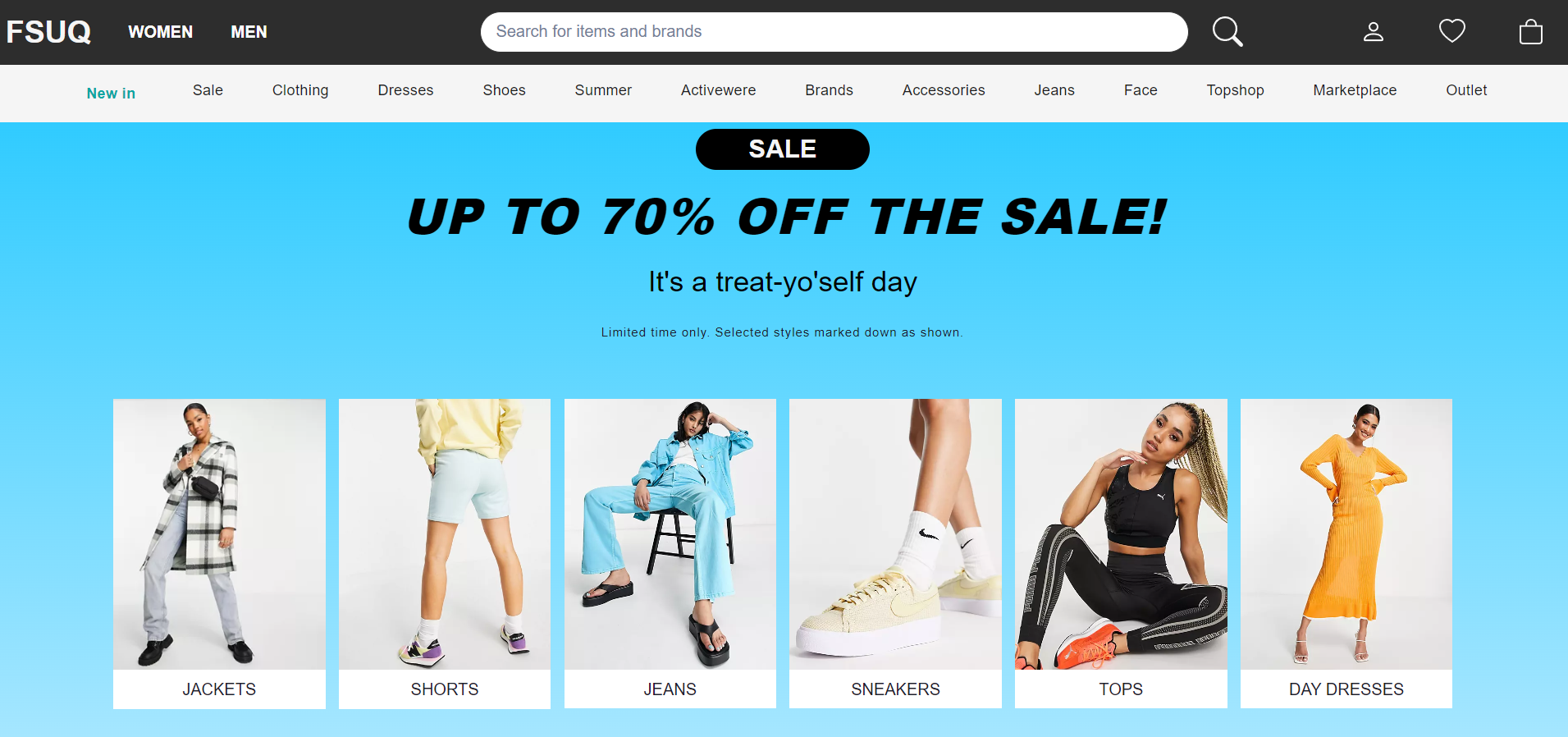Choose the TOPS category tile

pyautogui.click(x=1121, y=553)
